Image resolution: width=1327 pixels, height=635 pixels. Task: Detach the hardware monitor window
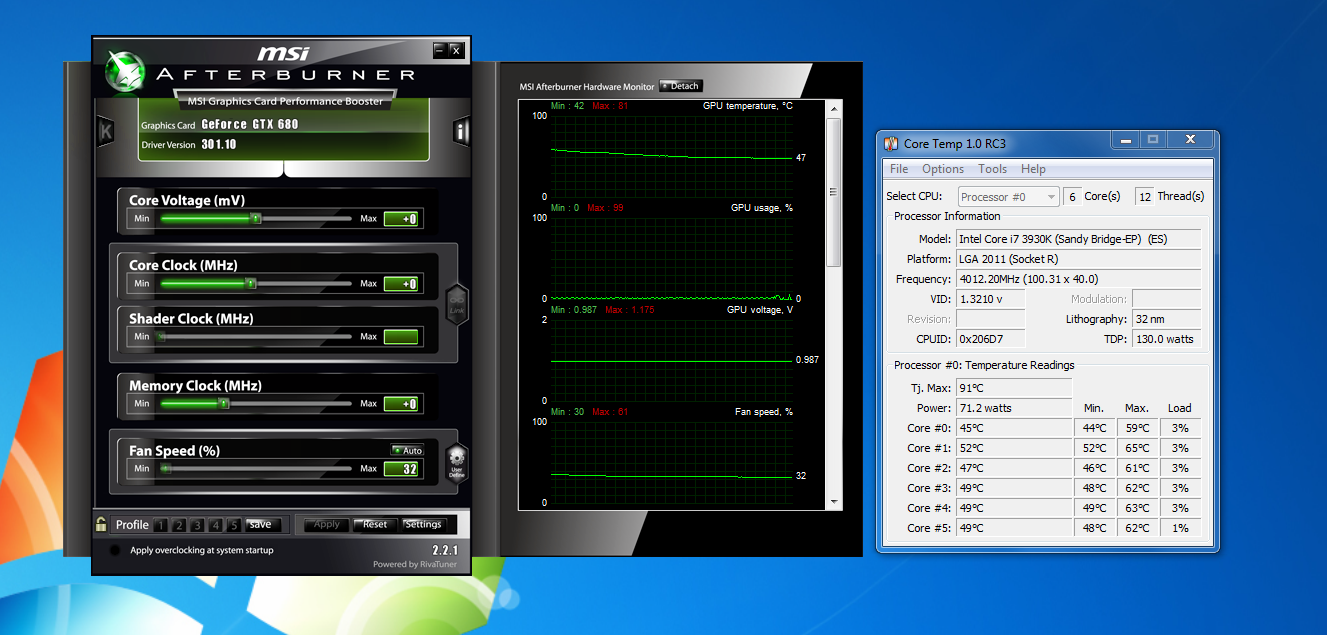(x=680, y=86)
